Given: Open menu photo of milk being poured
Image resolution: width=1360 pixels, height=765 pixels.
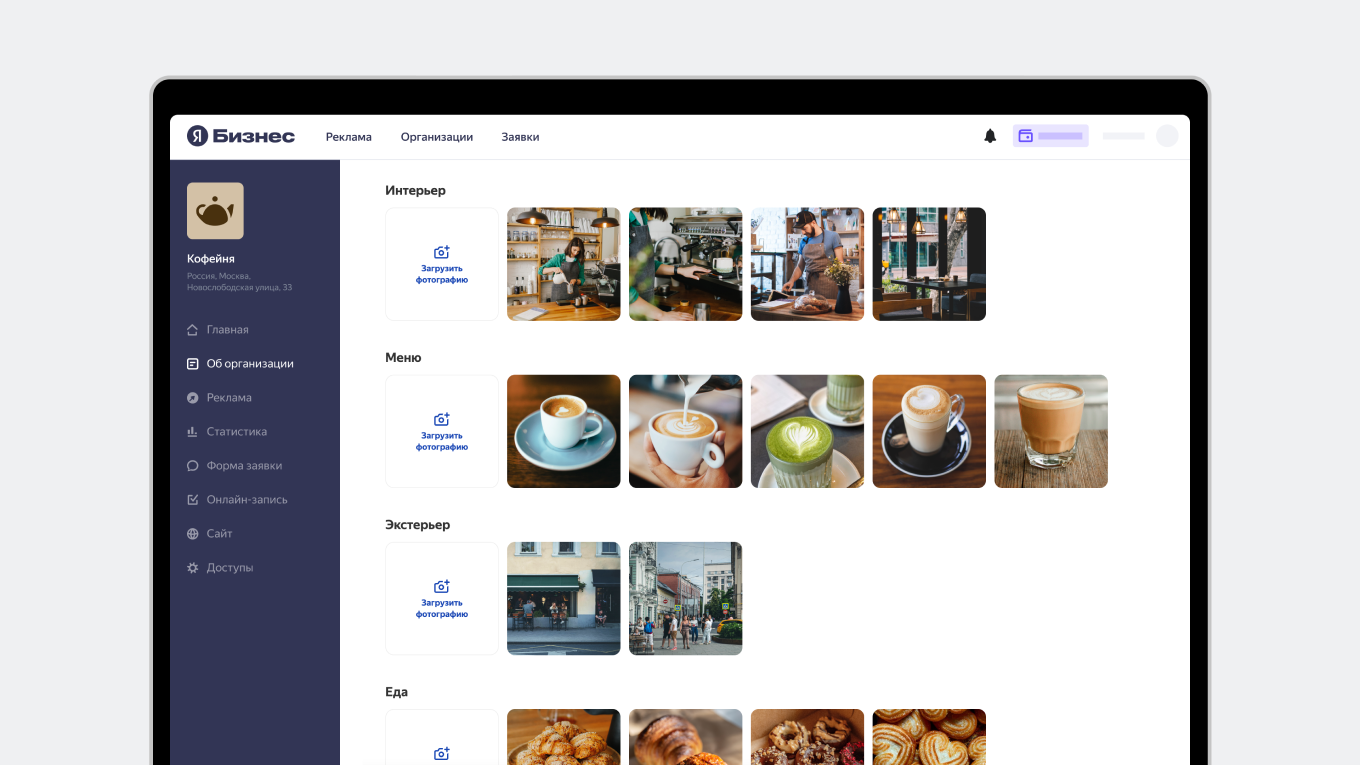Looking at the screenshot, I should (x=686, y=431).
